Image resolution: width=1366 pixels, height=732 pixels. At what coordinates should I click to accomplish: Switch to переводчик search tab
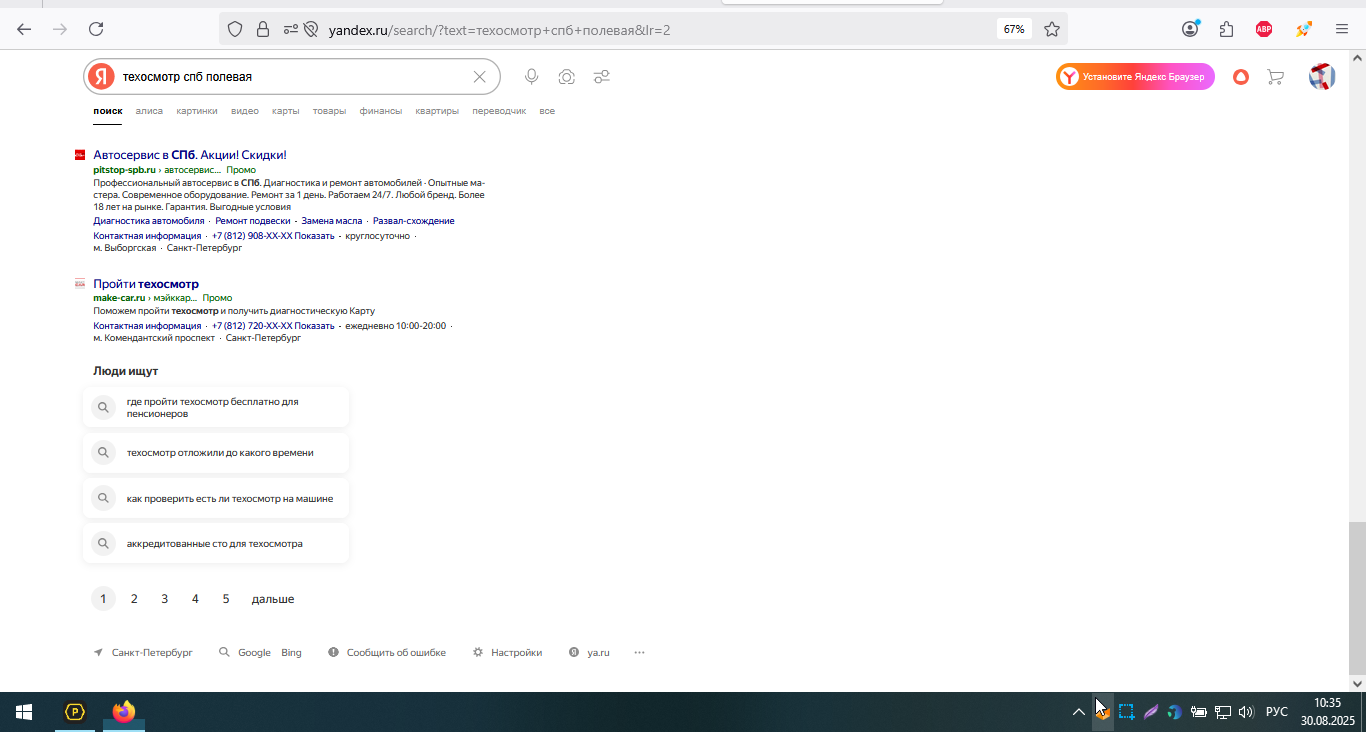499,111
